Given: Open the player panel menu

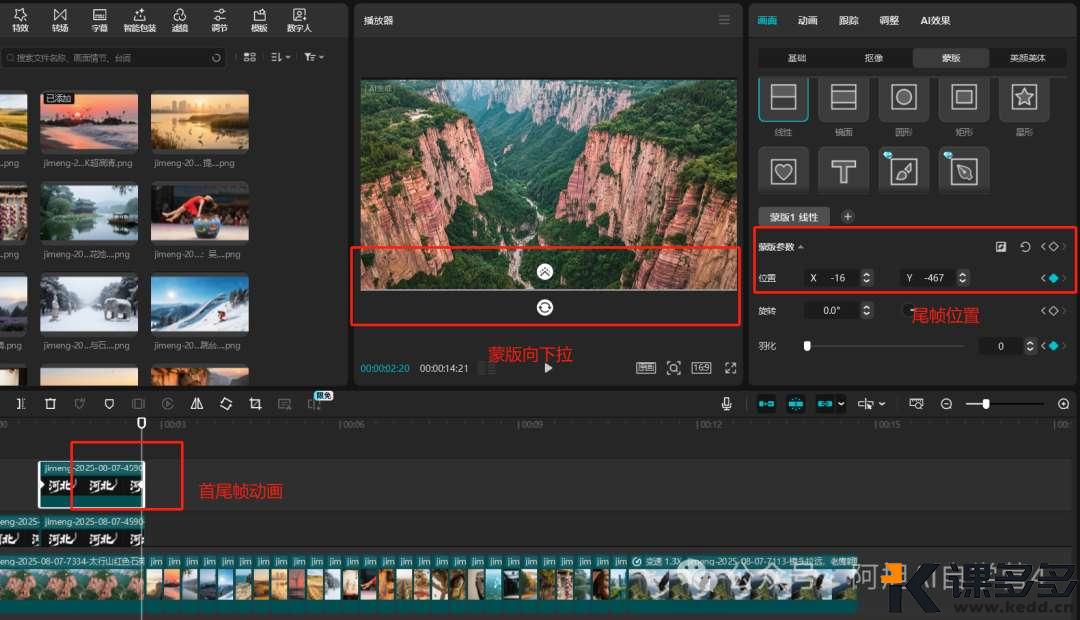Looking at the screenshot, I should (724, 20).
